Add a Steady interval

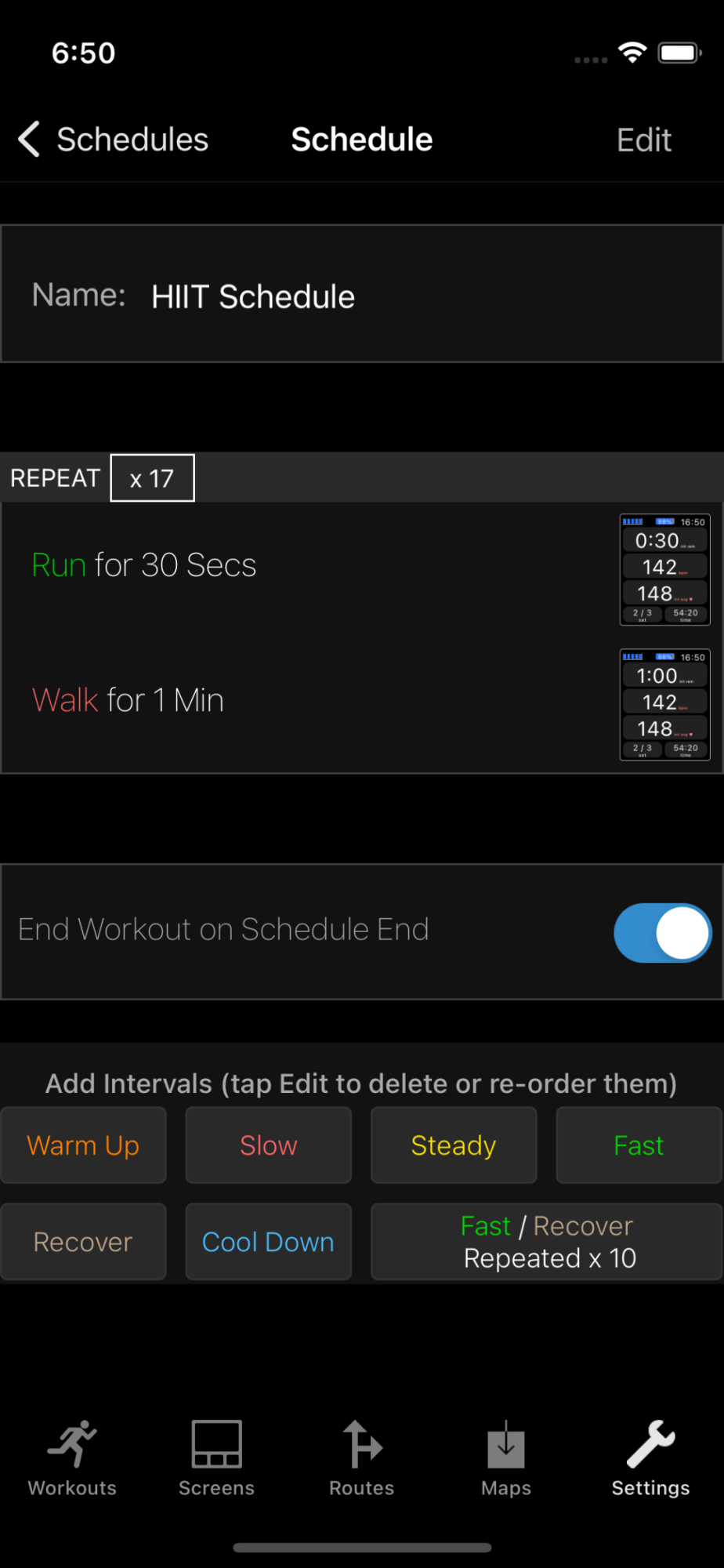(x=454, y=1145)
